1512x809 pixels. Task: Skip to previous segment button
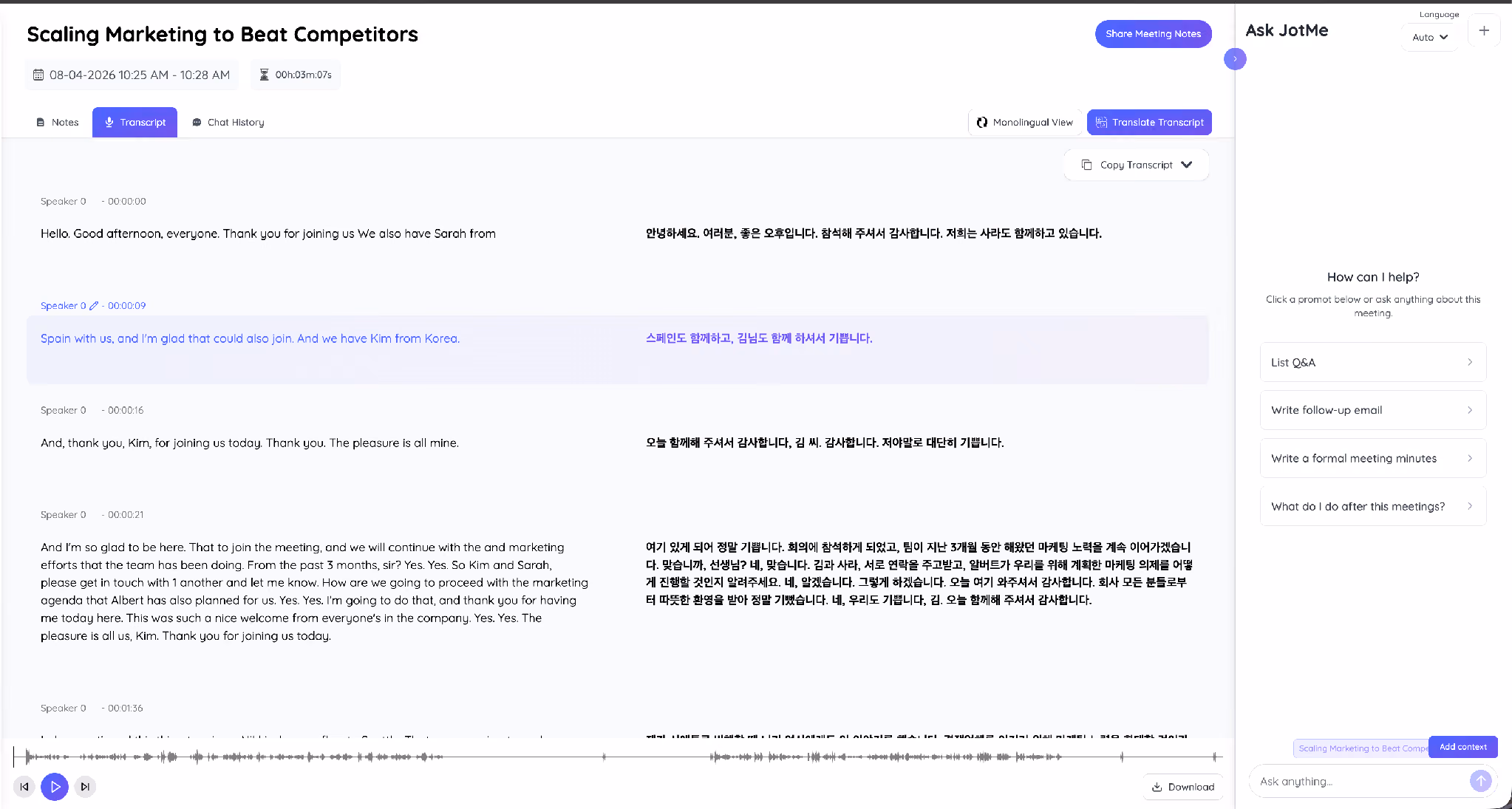pos(24,787)
